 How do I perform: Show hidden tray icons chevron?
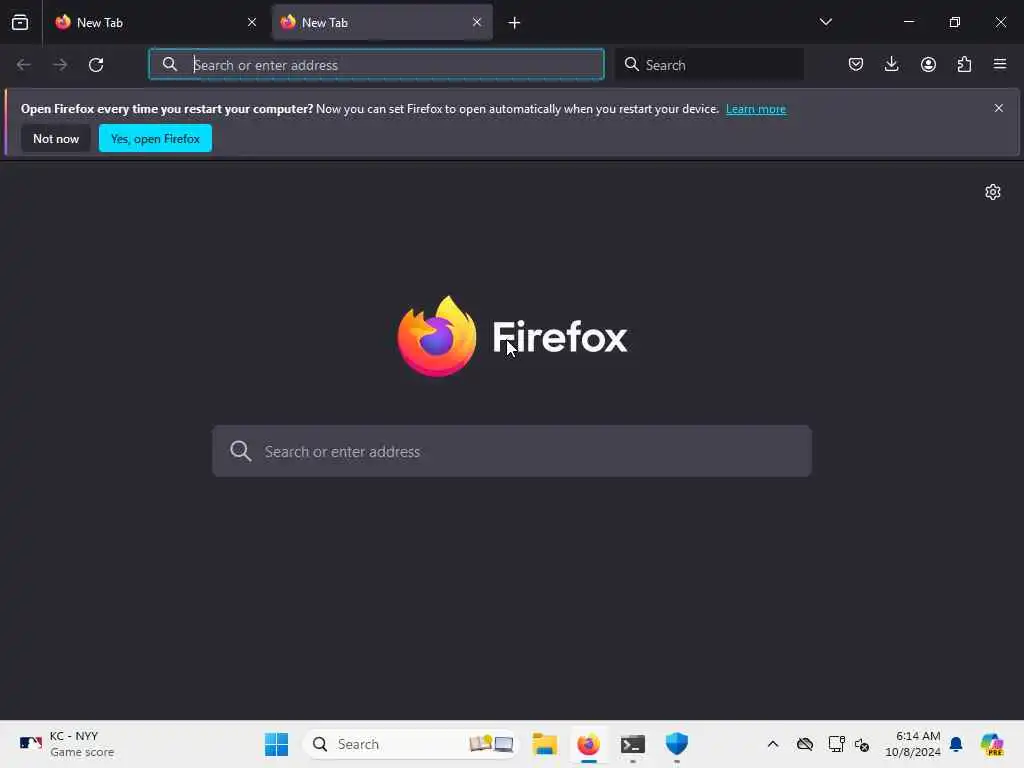tap(773, 744)
